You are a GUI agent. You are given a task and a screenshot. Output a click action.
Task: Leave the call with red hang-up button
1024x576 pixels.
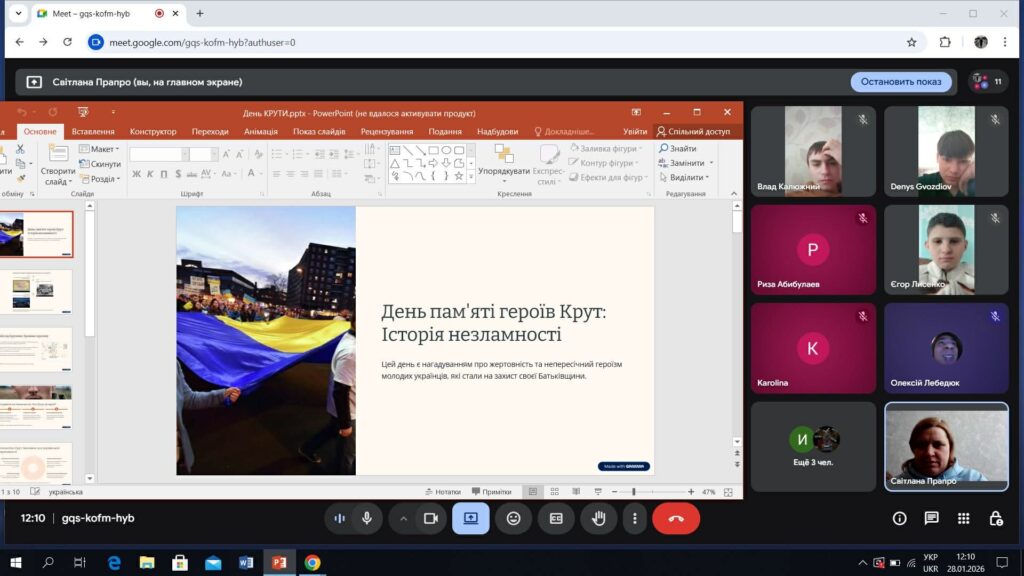point(676,518)
